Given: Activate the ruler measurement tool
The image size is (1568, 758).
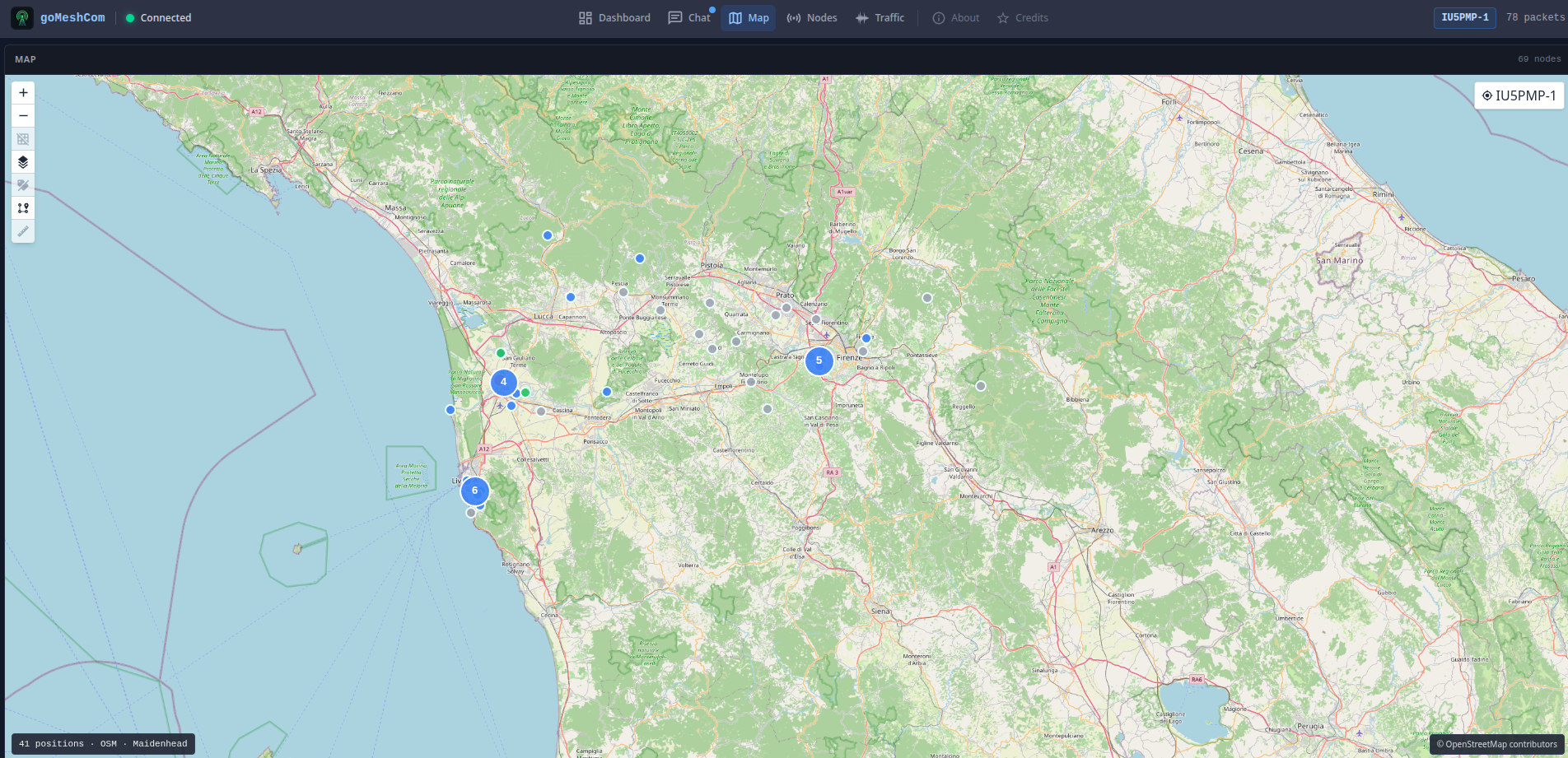Looking at the screenshot, I should click(x=23, y=231).
